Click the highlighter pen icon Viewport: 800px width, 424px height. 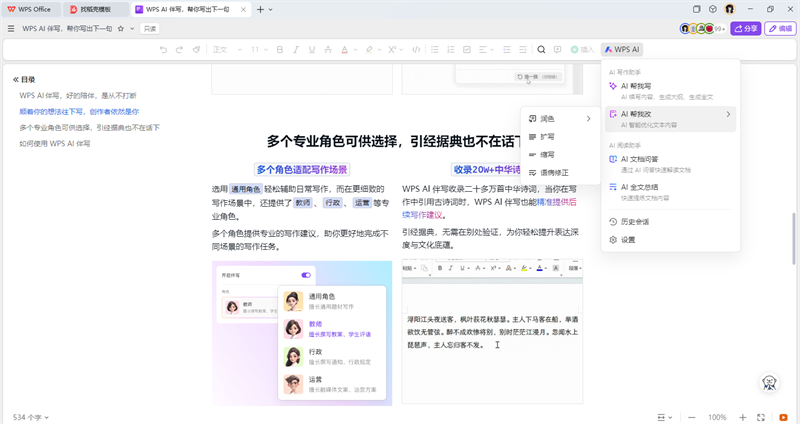(369, 49)
